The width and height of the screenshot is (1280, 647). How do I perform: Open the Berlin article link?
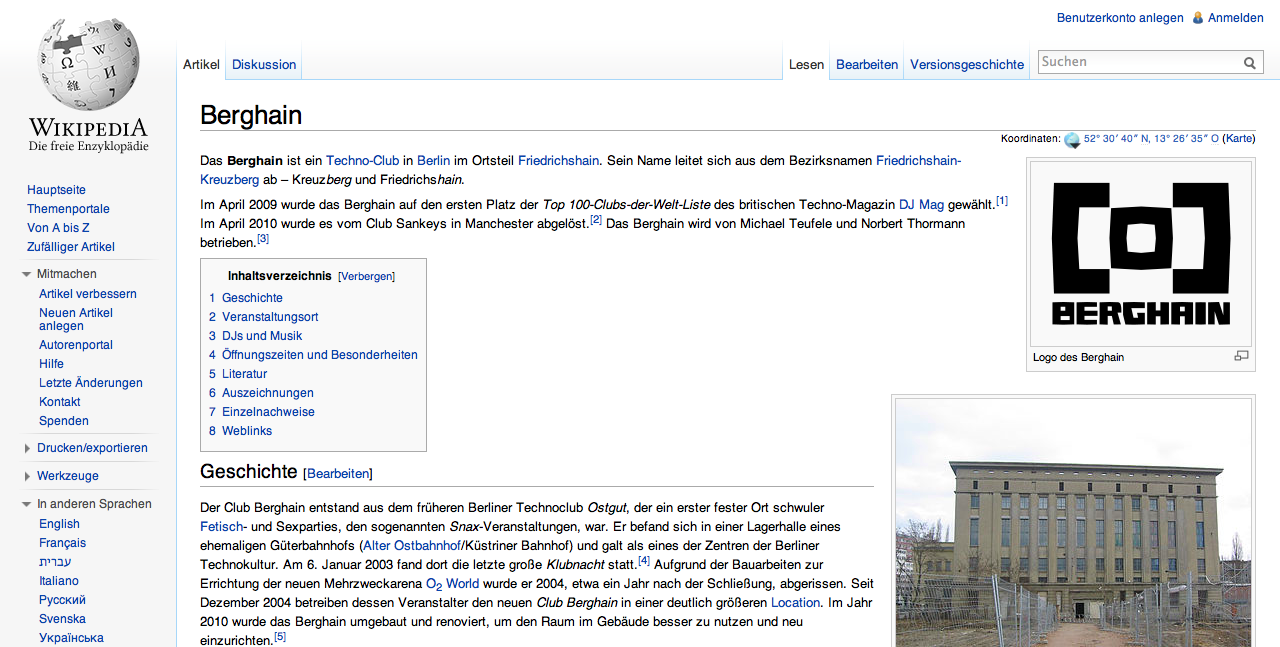pyautogui.click(x=434, y=161)
